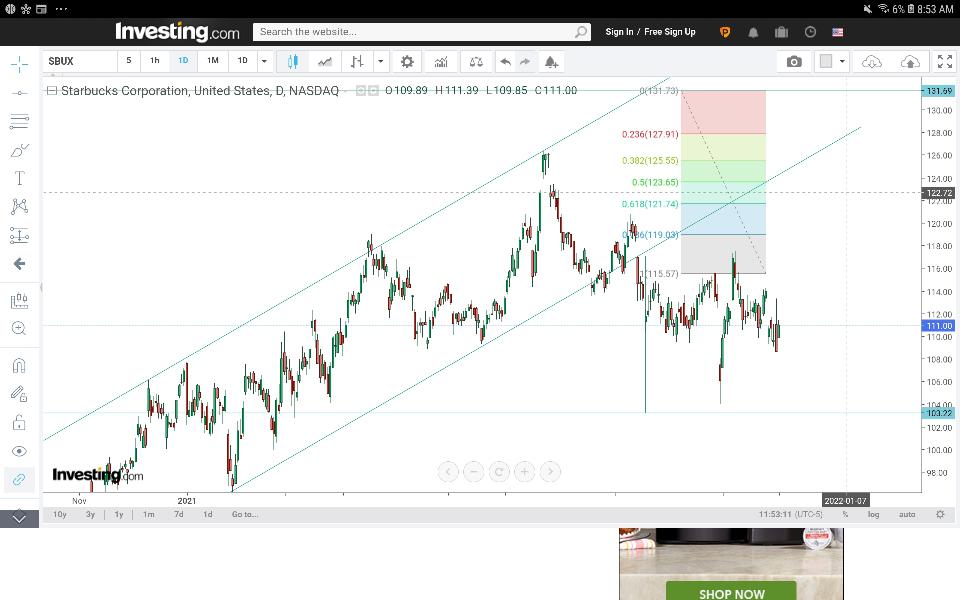Open the indicators menu
The height and width of the screenshot is (600, 960).
click(x=441, y=61)
